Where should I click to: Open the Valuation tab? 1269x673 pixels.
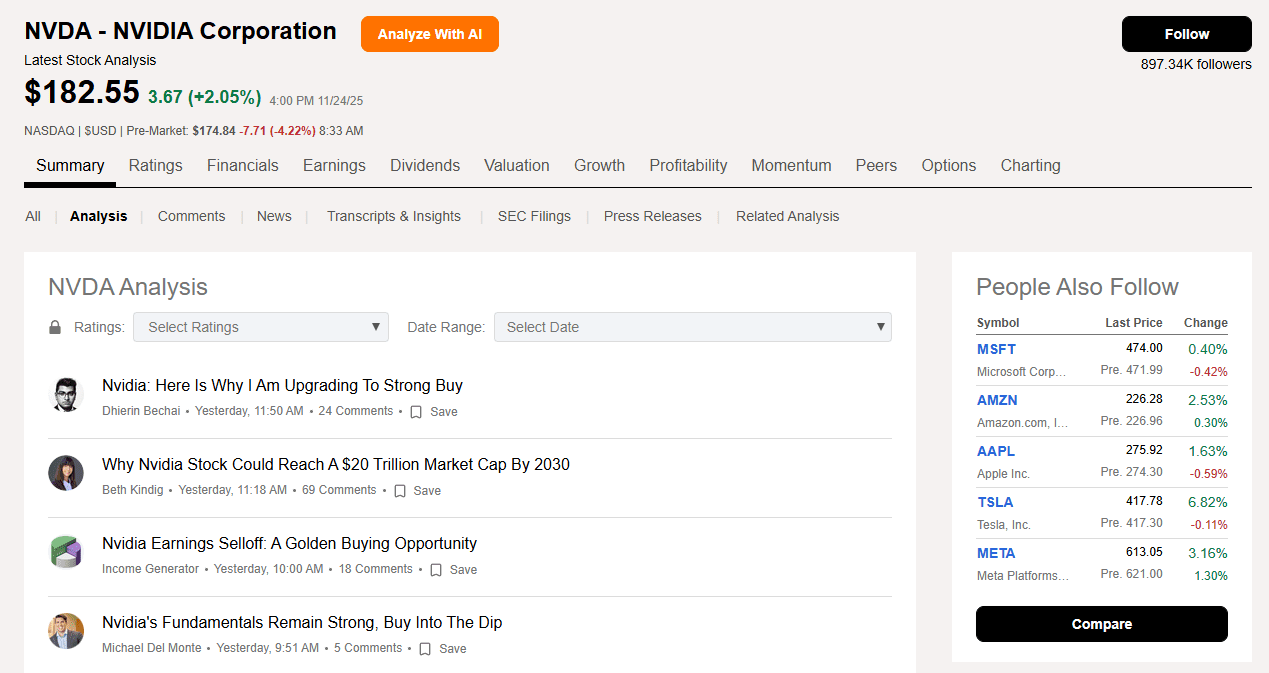(x=516, y=166)
